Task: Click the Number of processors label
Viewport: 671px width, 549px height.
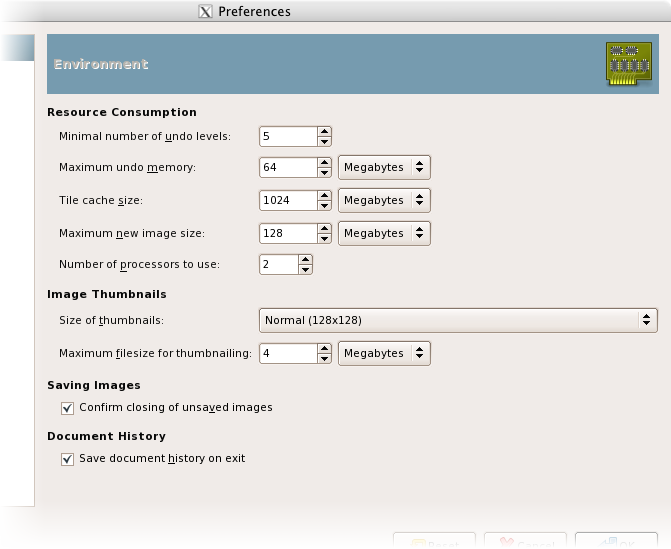Action: pos(140,264)
